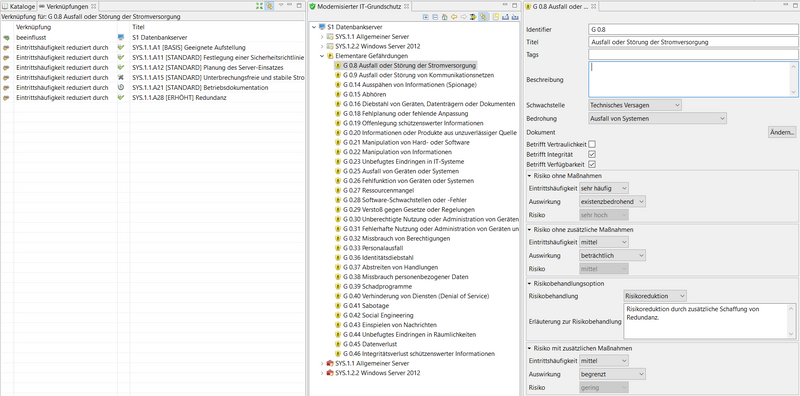Viewport: 800px width, 396px height.
Task: Click the Titel input field in editor
Action: (x=693, y=42)
